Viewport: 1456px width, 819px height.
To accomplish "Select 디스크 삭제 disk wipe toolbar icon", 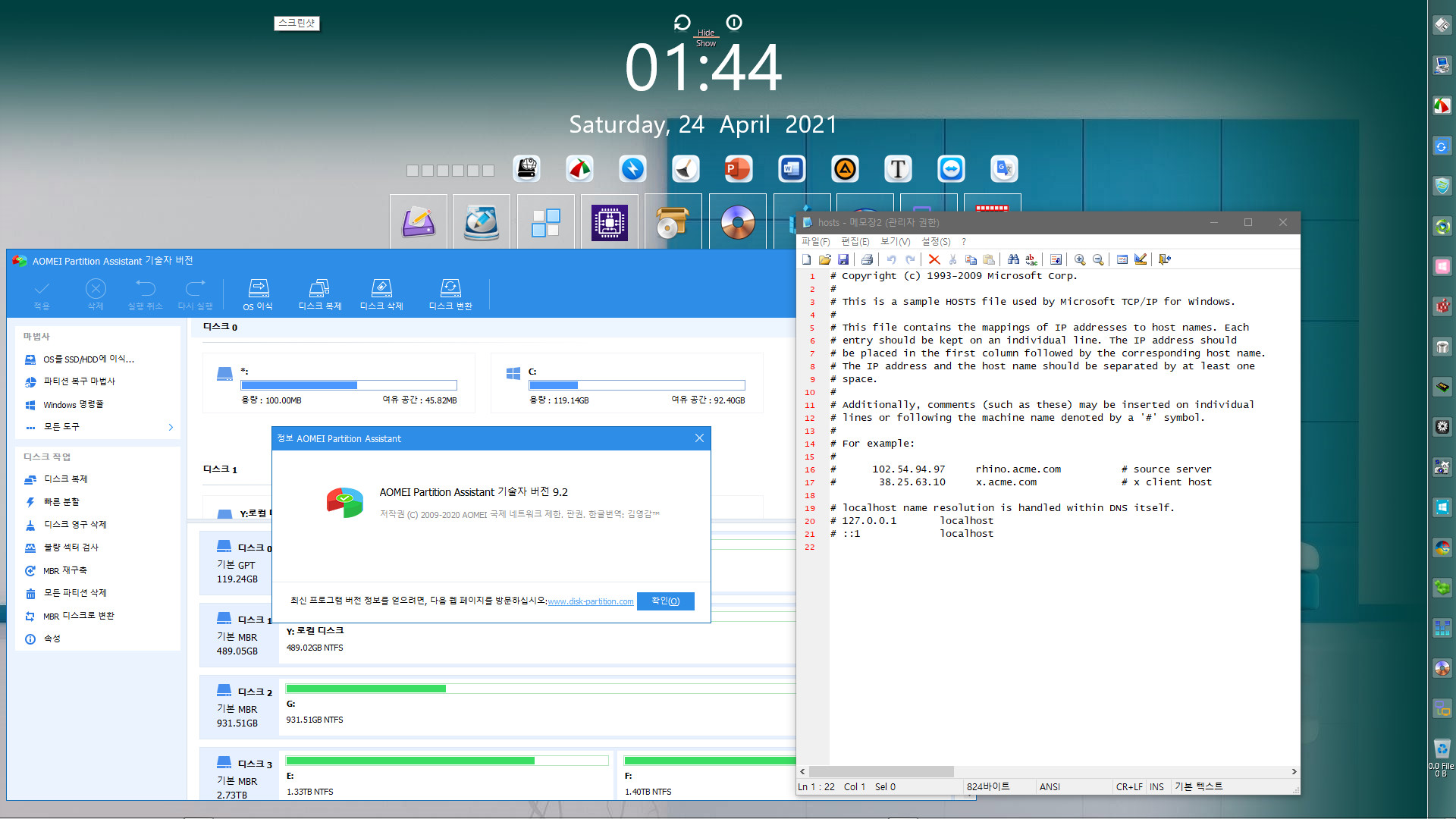I will pyautogui.click(x=381, y=288).
